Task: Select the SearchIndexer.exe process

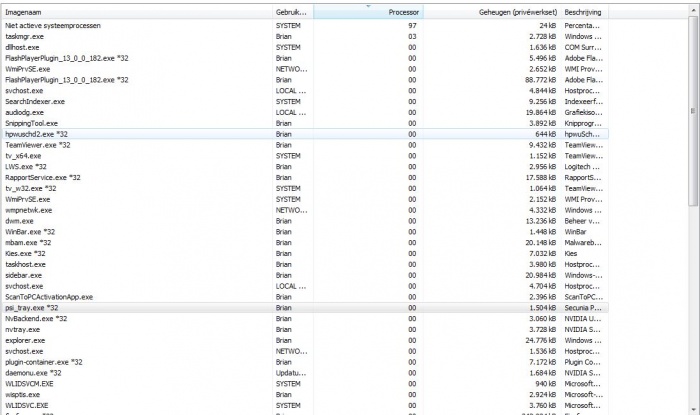Action: pyautogui.click(x=305, y=101)
